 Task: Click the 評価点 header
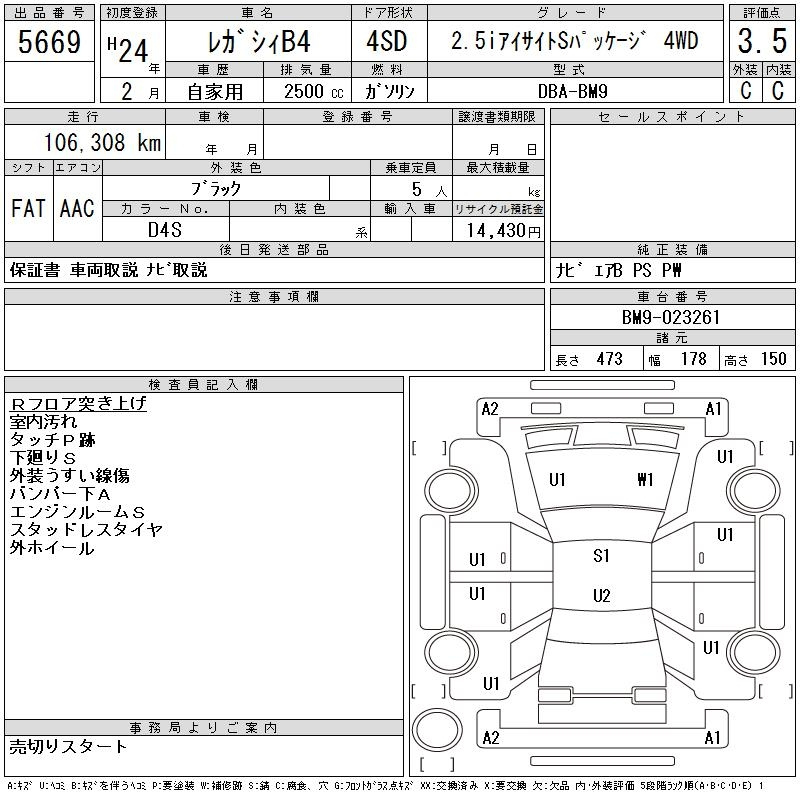(762, 13)
